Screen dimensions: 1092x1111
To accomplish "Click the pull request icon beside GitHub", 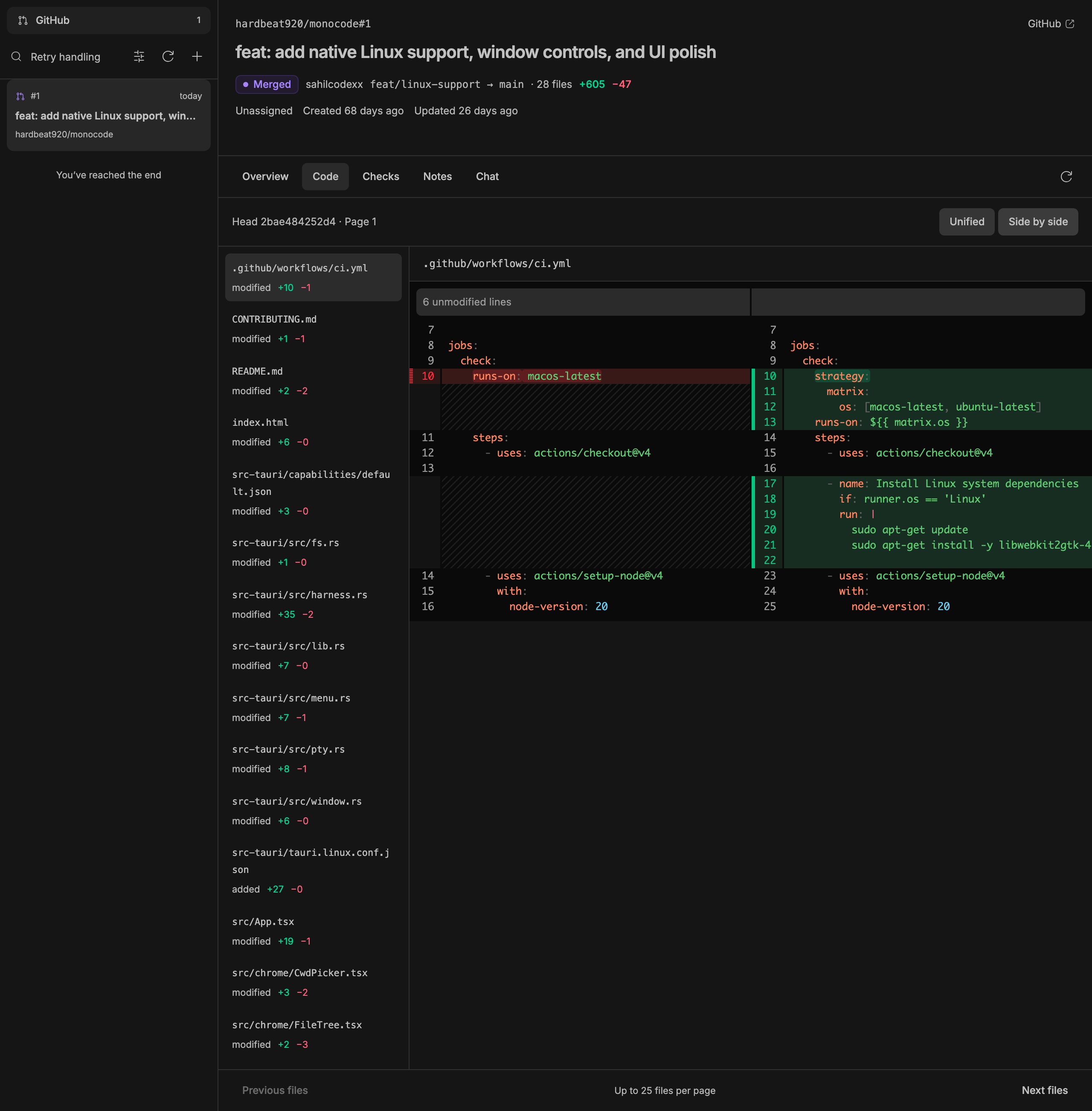I will pyautogui.click(x=23, y=20).
